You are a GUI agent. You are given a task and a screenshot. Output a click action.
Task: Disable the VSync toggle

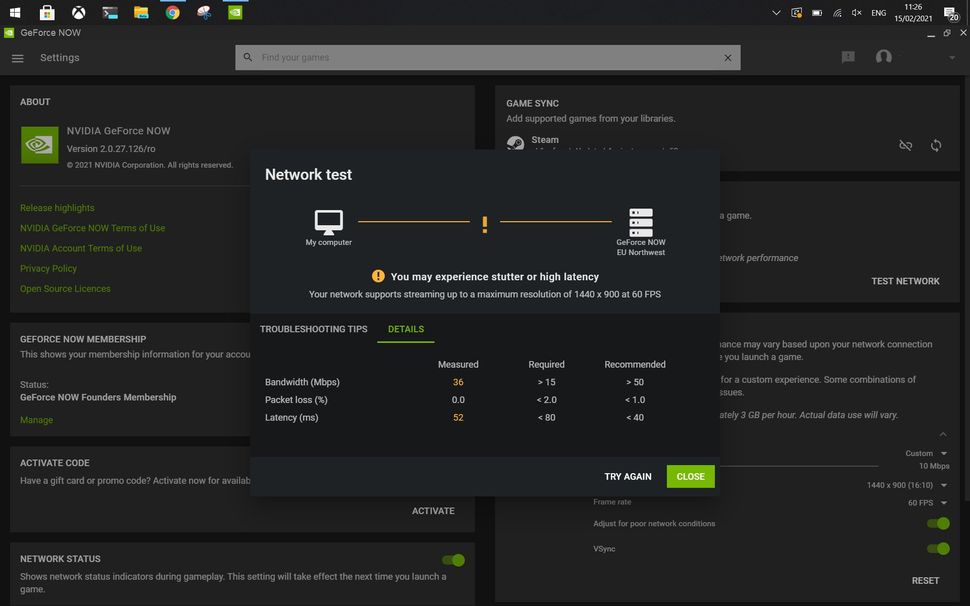[936, 548]
